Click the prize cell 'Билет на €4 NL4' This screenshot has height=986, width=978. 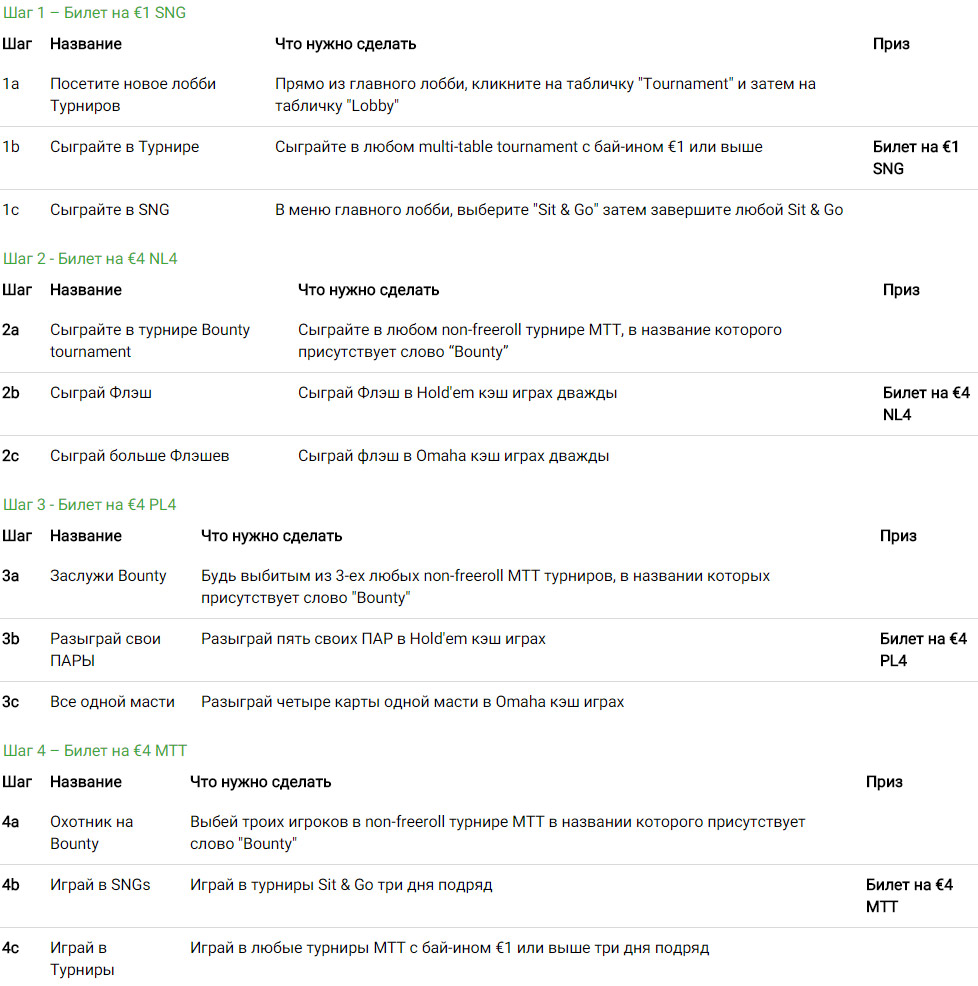[926, 404]
